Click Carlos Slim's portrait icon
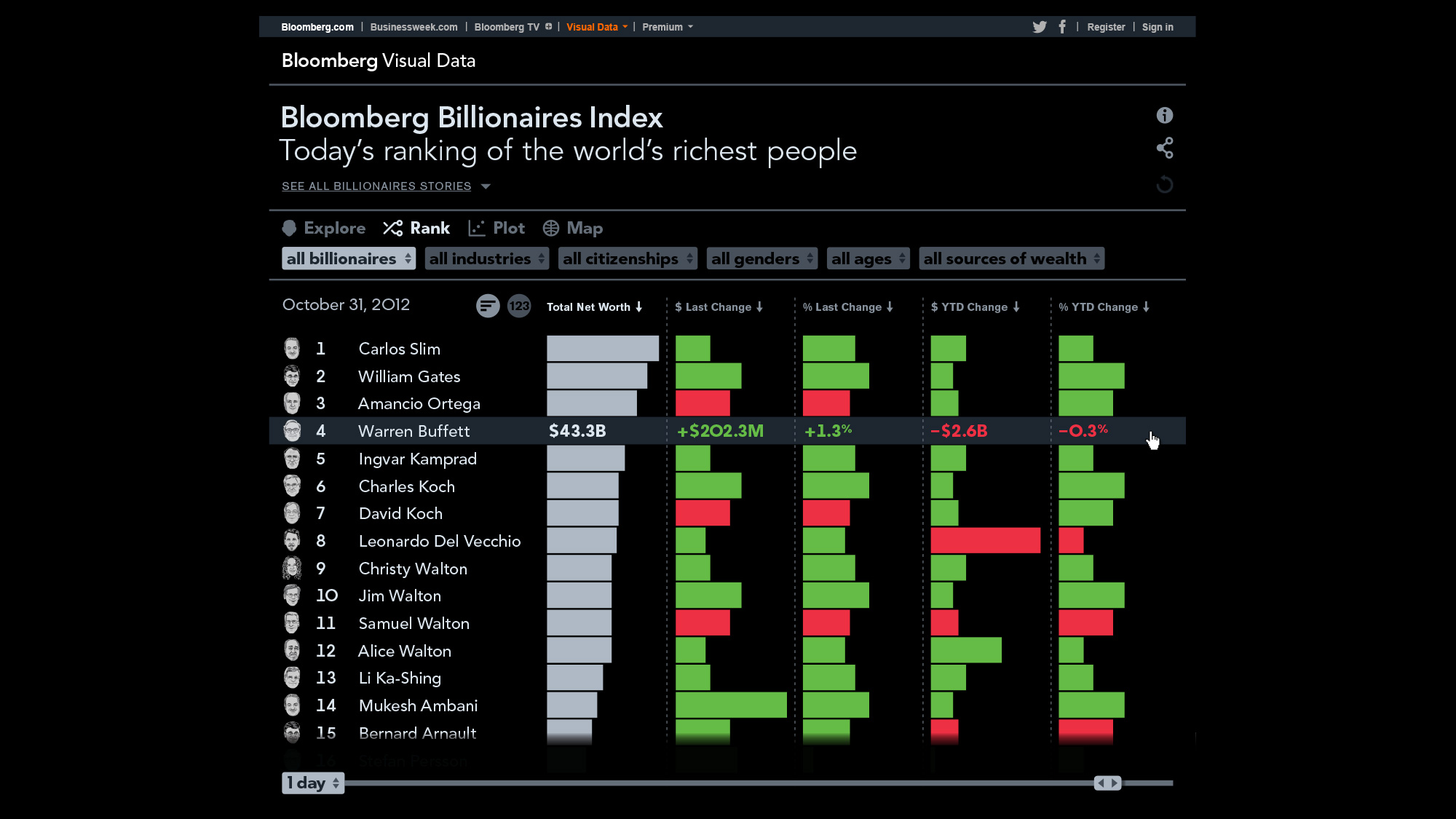 [x=292, y=349]
